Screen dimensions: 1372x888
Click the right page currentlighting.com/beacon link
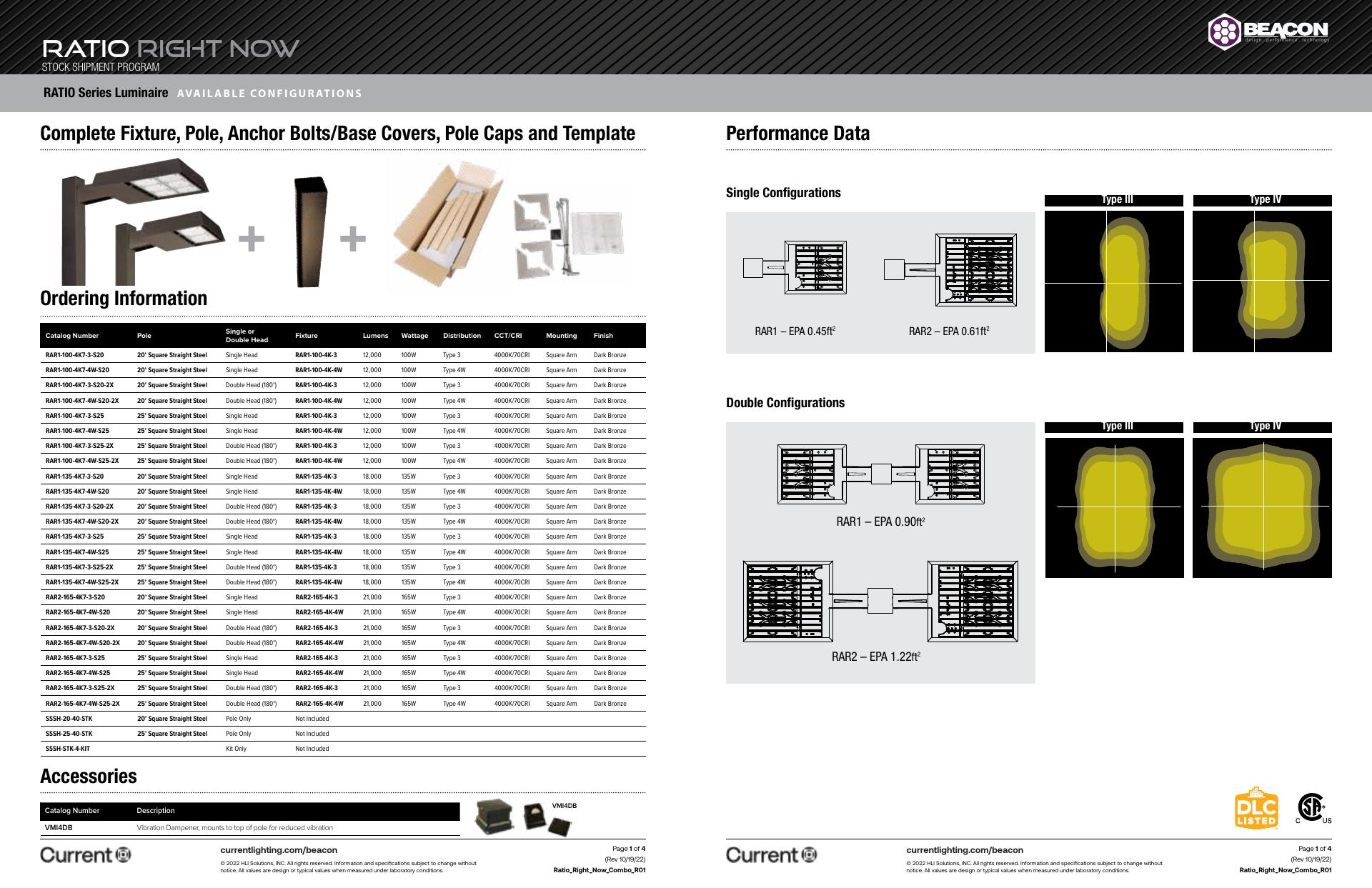[964, 850]
